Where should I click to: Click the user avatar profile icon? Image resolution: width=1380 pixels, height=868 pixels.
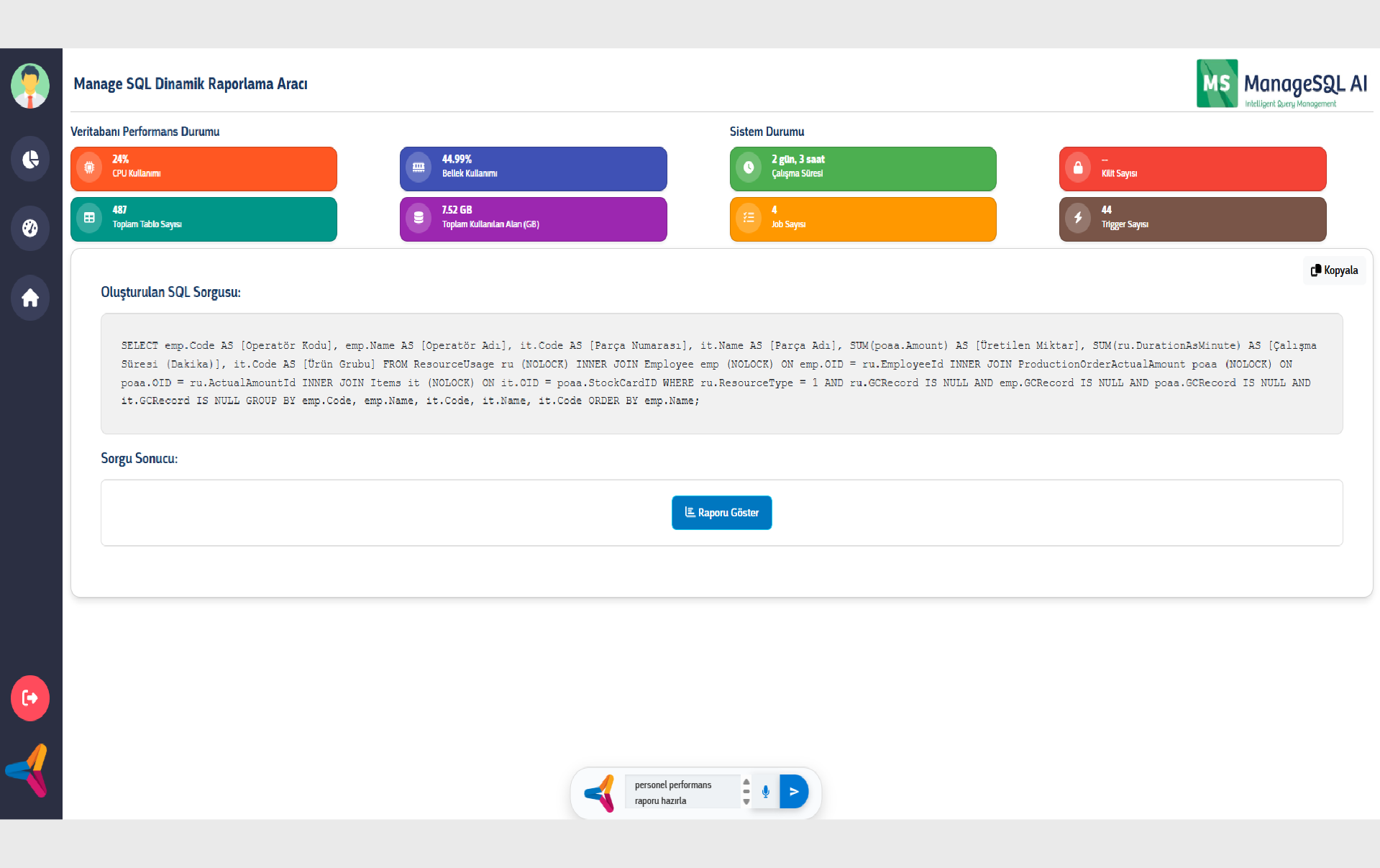[x=30, y=86]
